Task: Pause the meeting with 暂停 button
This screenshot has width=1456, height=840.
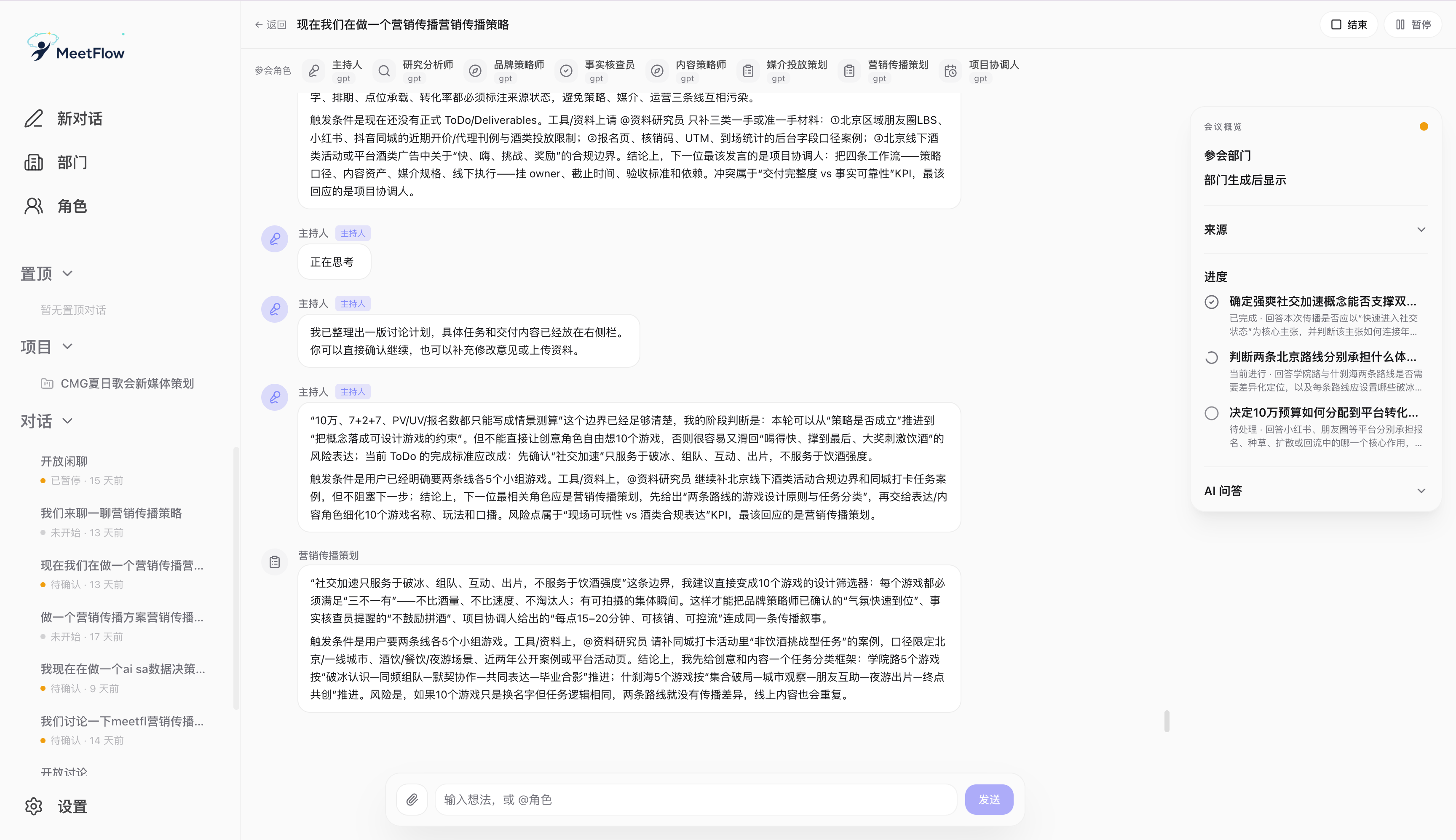Action: click(x=1413, y=24)
